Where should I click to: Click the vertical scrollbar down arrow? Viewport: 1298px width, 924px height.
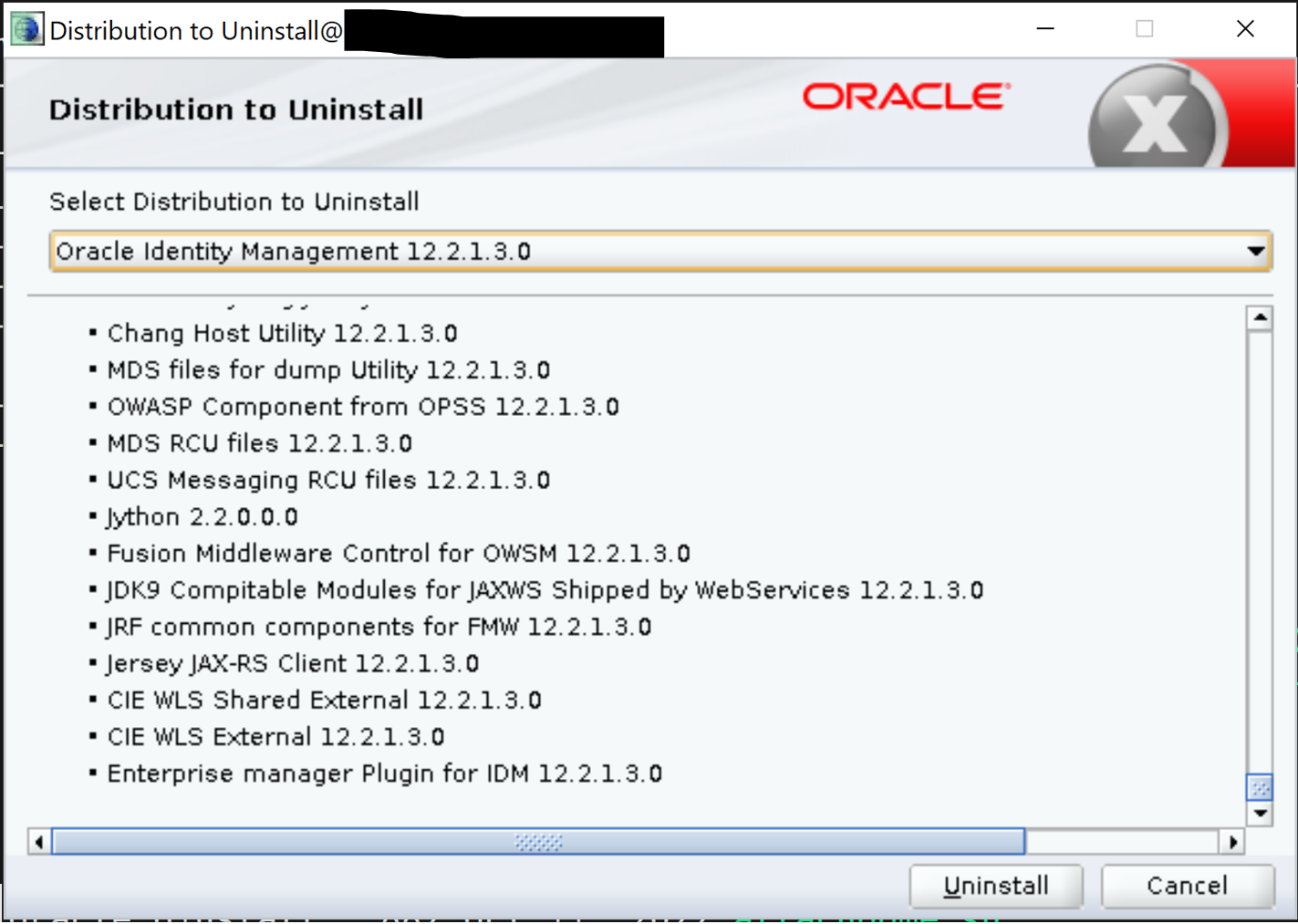(x=1260, y=813)
